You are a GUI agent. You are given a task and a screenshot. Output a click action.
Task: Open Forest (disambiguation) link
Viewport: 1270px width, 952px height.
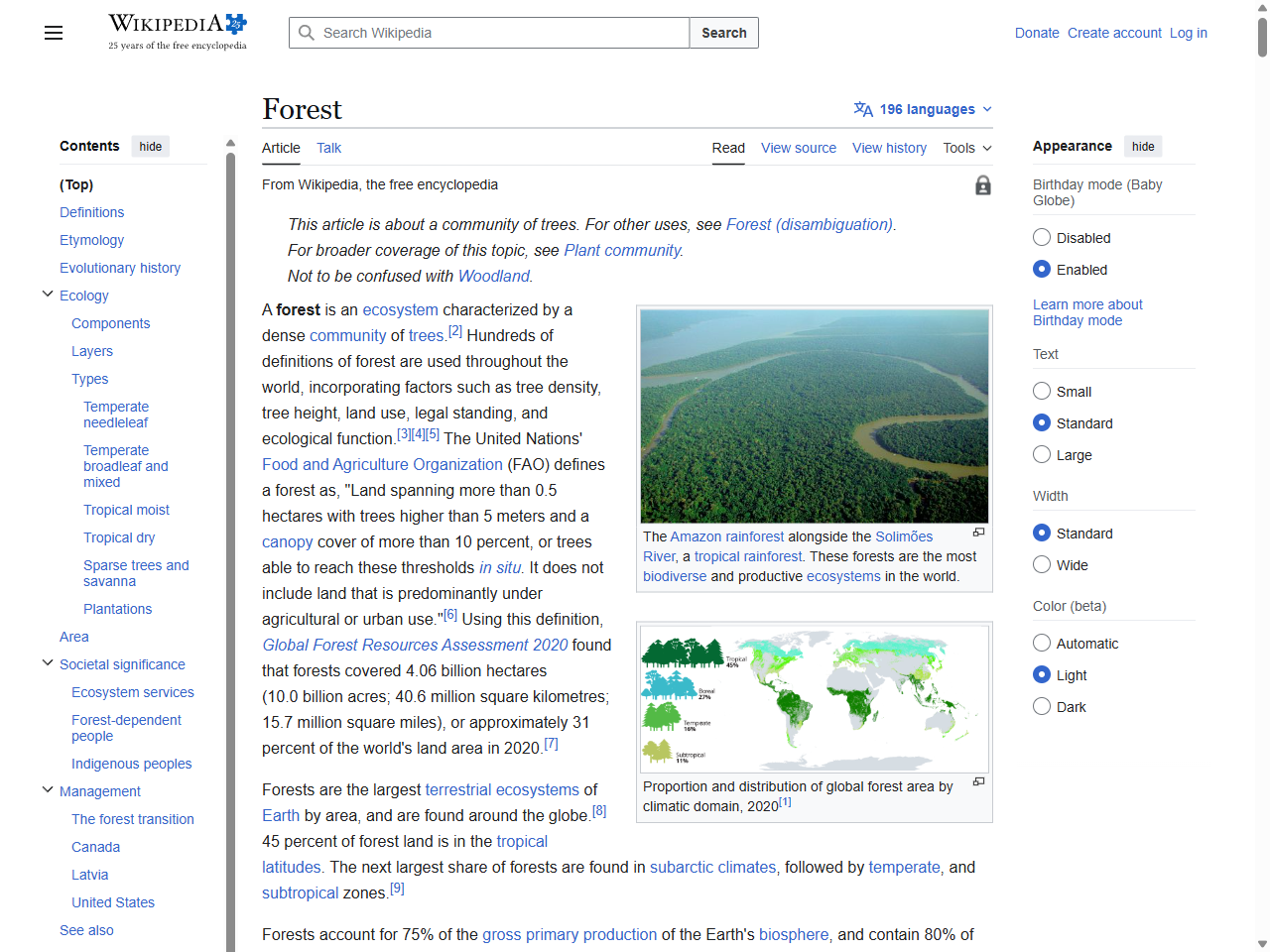coord(810,225)
